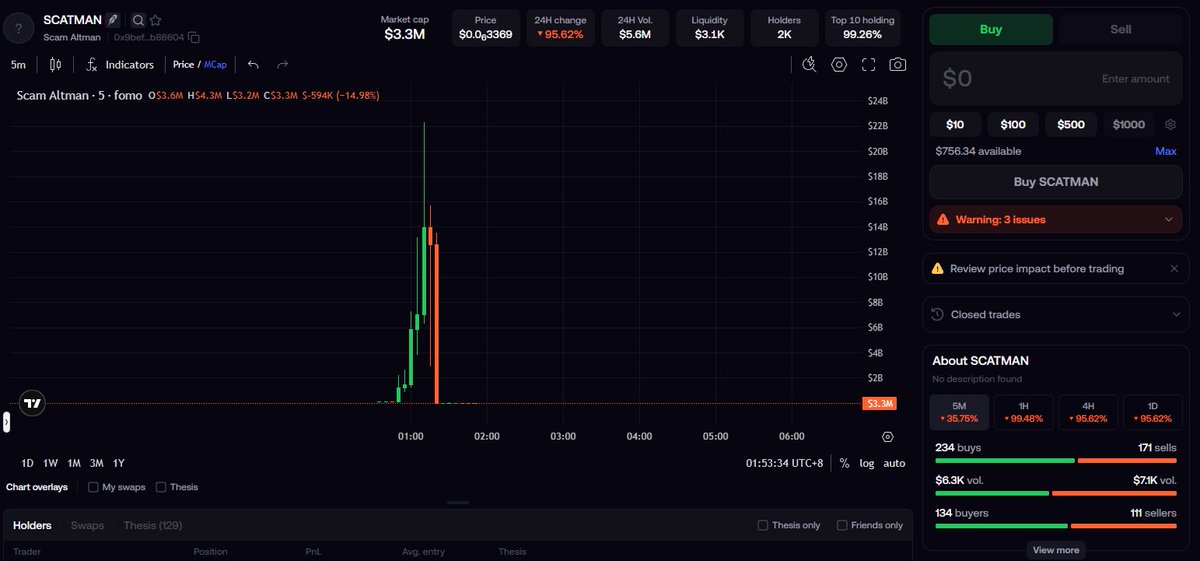Expand the side panel arrow at left edge
The height and width of the screenshot is (561, 1200).
click(5, 422)
